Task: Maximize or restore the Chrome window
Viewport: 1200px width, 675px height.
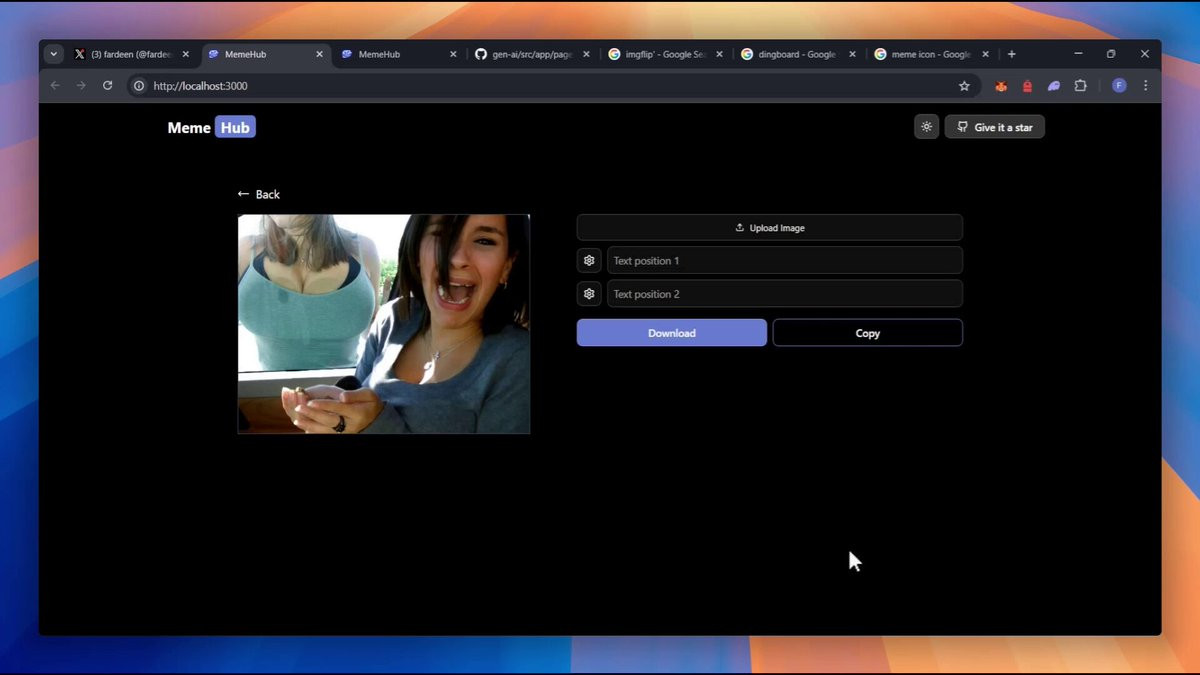Action: (1111, 54)
